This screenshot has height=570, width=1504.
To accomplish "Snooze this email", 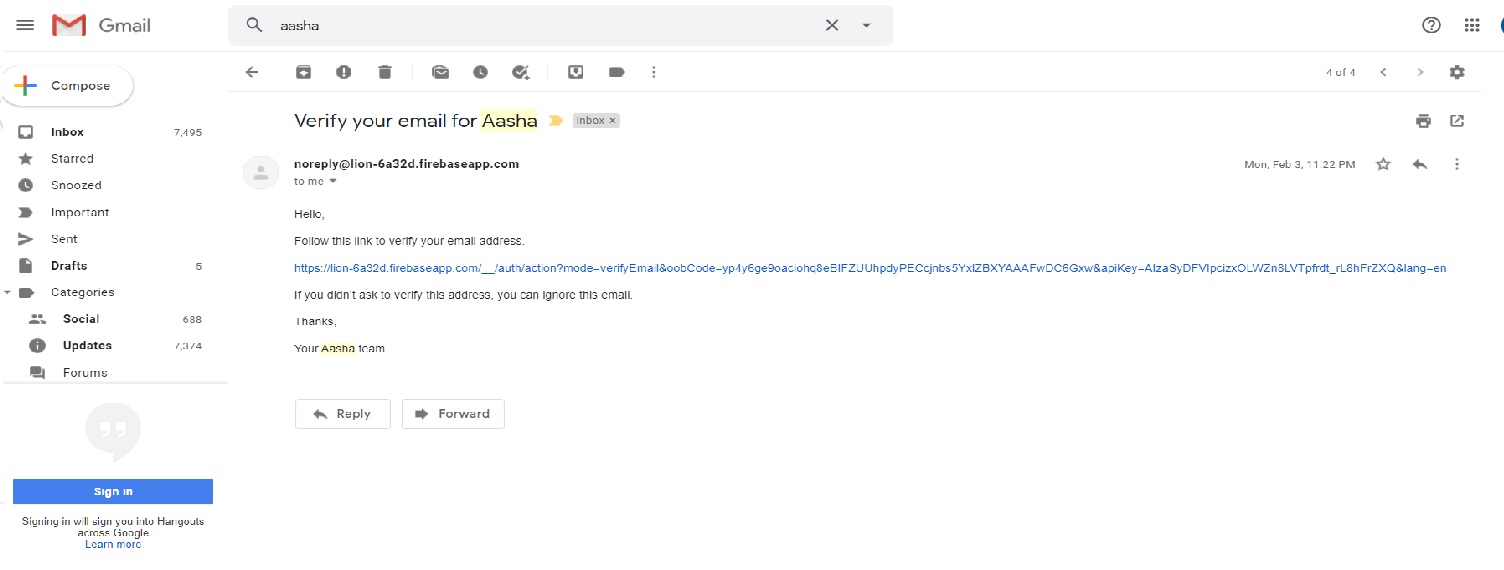I will click(480, 72).
